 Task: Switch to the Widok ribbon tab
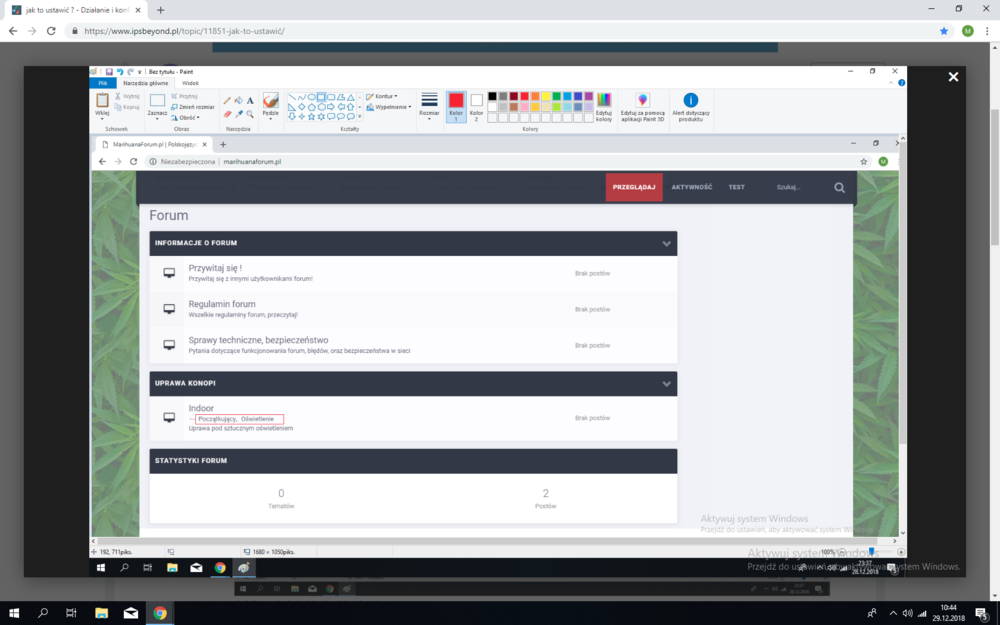(190, 83)
